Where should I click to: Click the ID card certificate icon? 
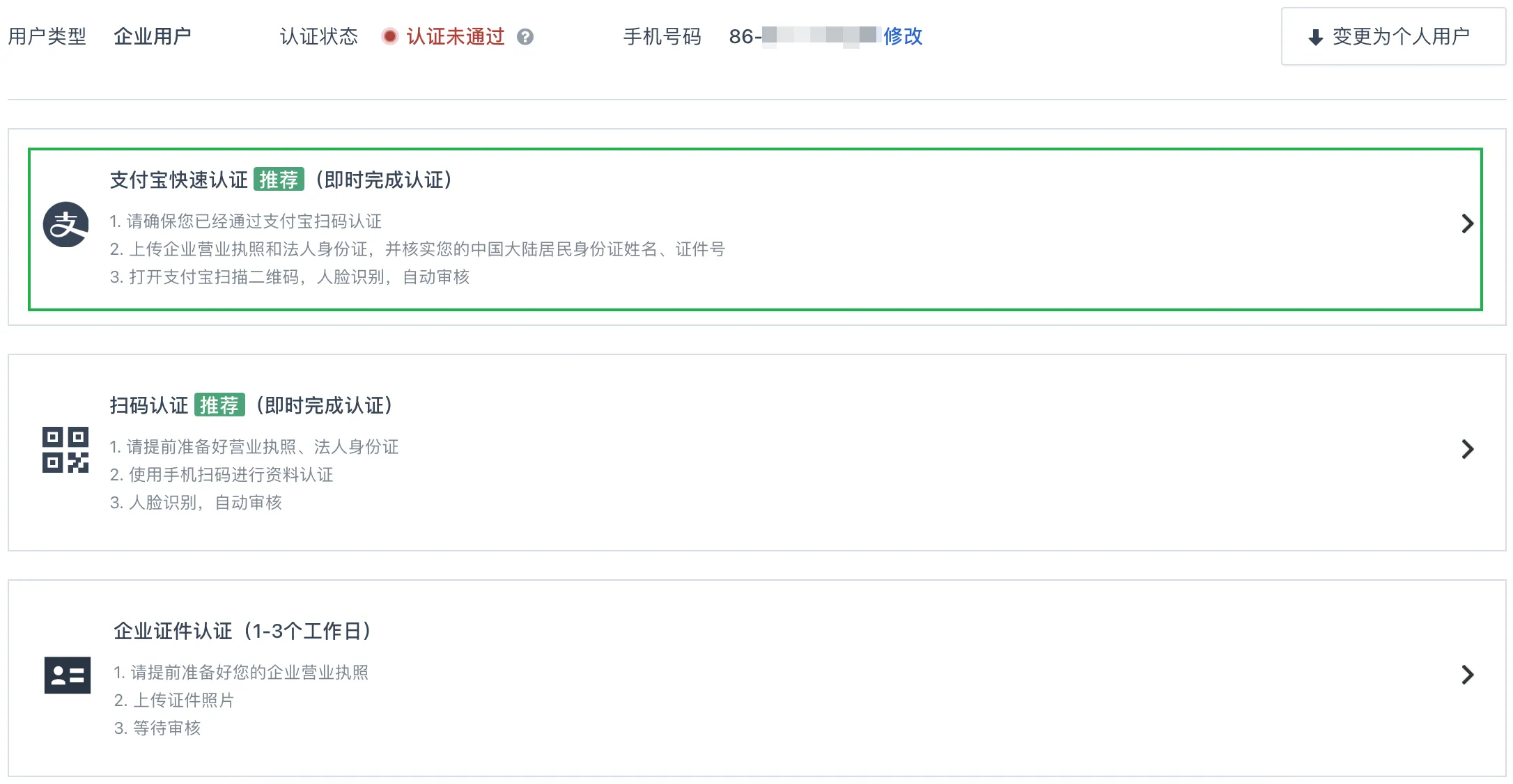tap(68, 675)
